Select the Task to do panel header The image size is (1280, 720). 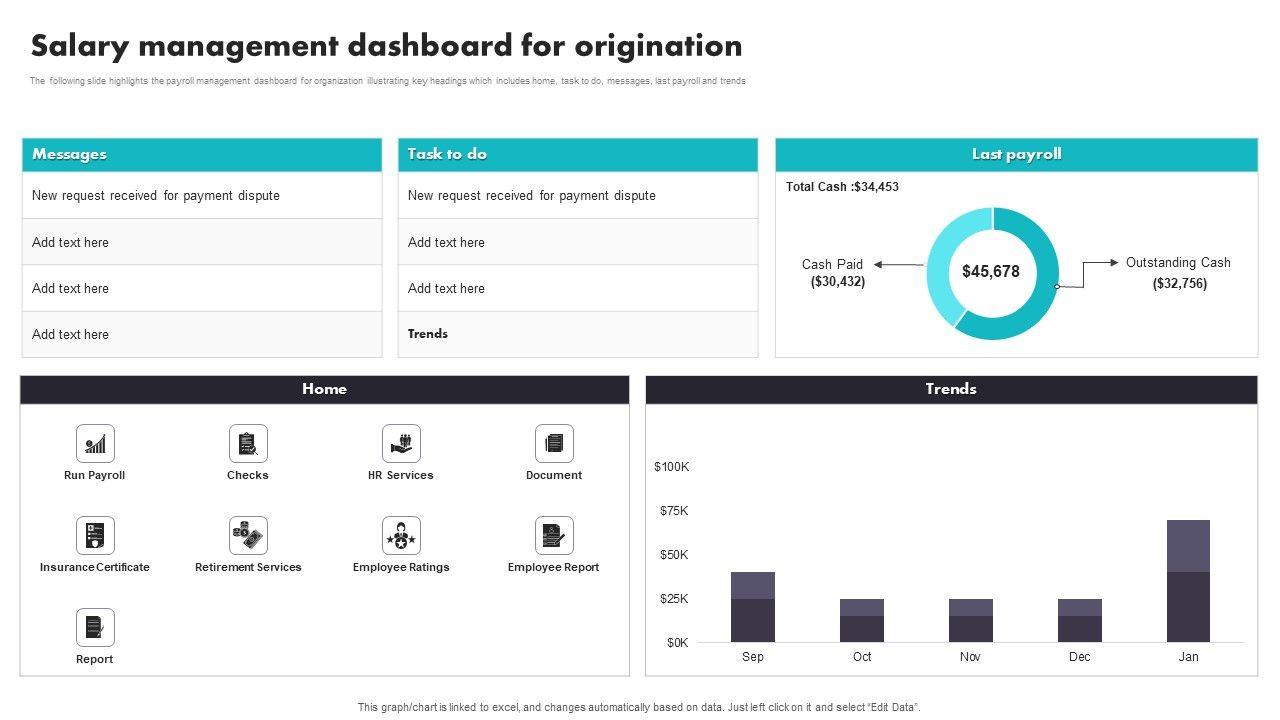tap(578, 155)
